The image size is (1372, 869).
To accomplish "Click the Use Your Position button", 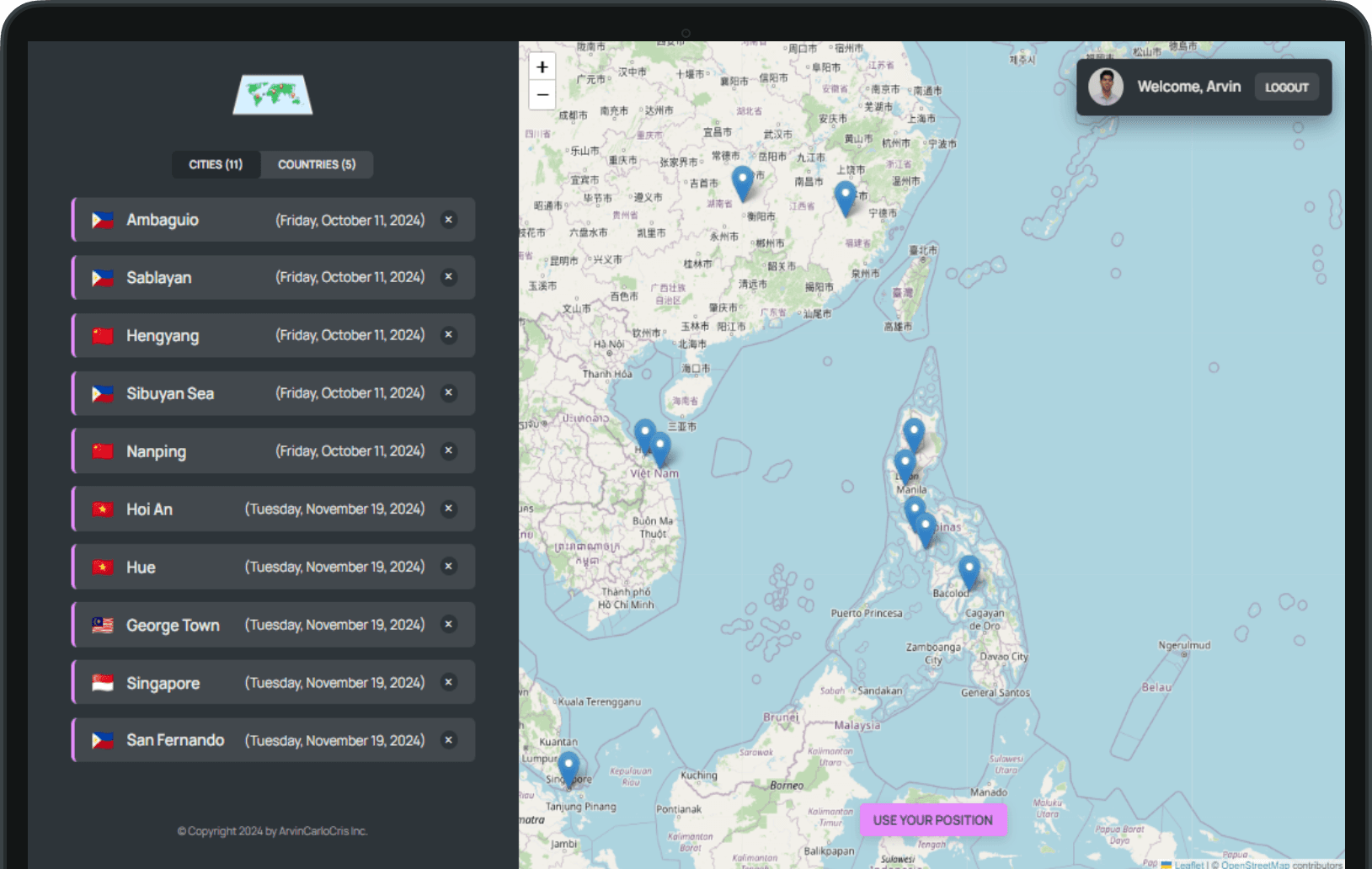I will [x=932, y=820].
